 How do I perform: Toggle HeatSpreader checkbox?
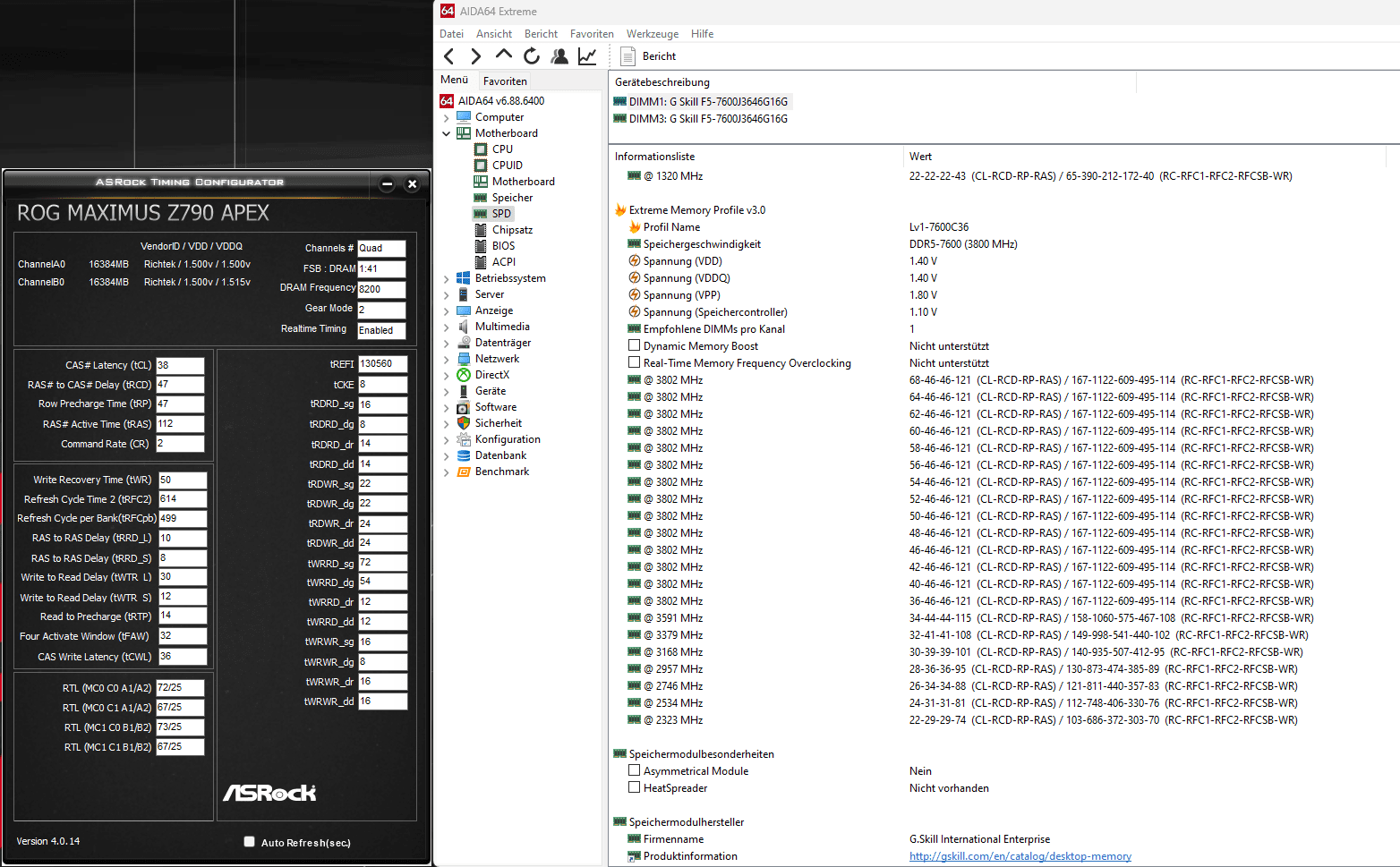(x=635, y=787)
